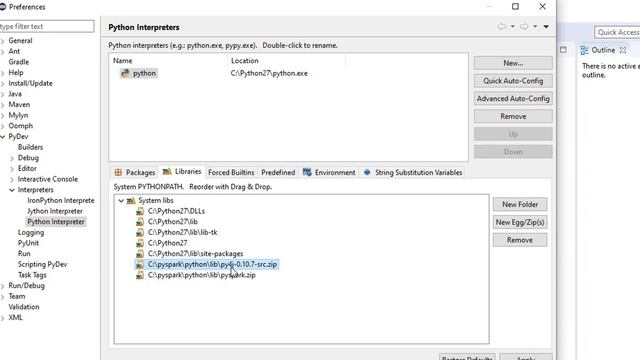Switch to String Substitution Variables tab
Screen dimensions: 640x360
pos(413,172)
